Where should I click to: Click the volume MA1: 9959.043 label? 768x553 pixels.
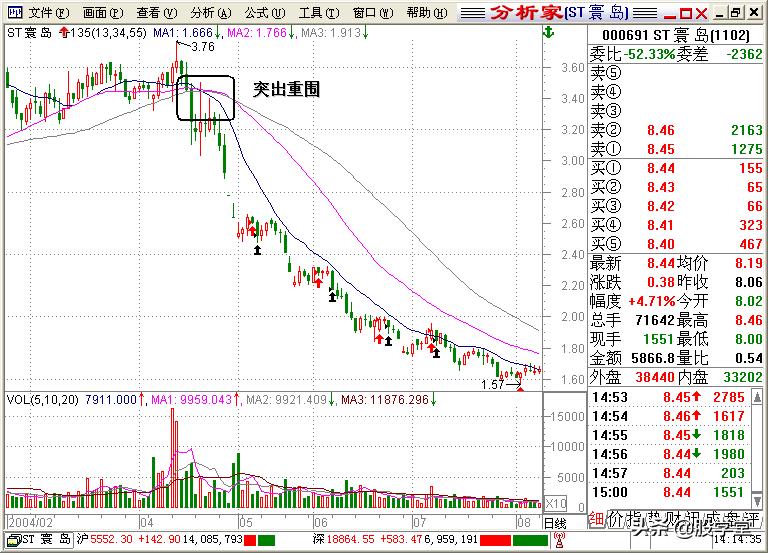196,400
